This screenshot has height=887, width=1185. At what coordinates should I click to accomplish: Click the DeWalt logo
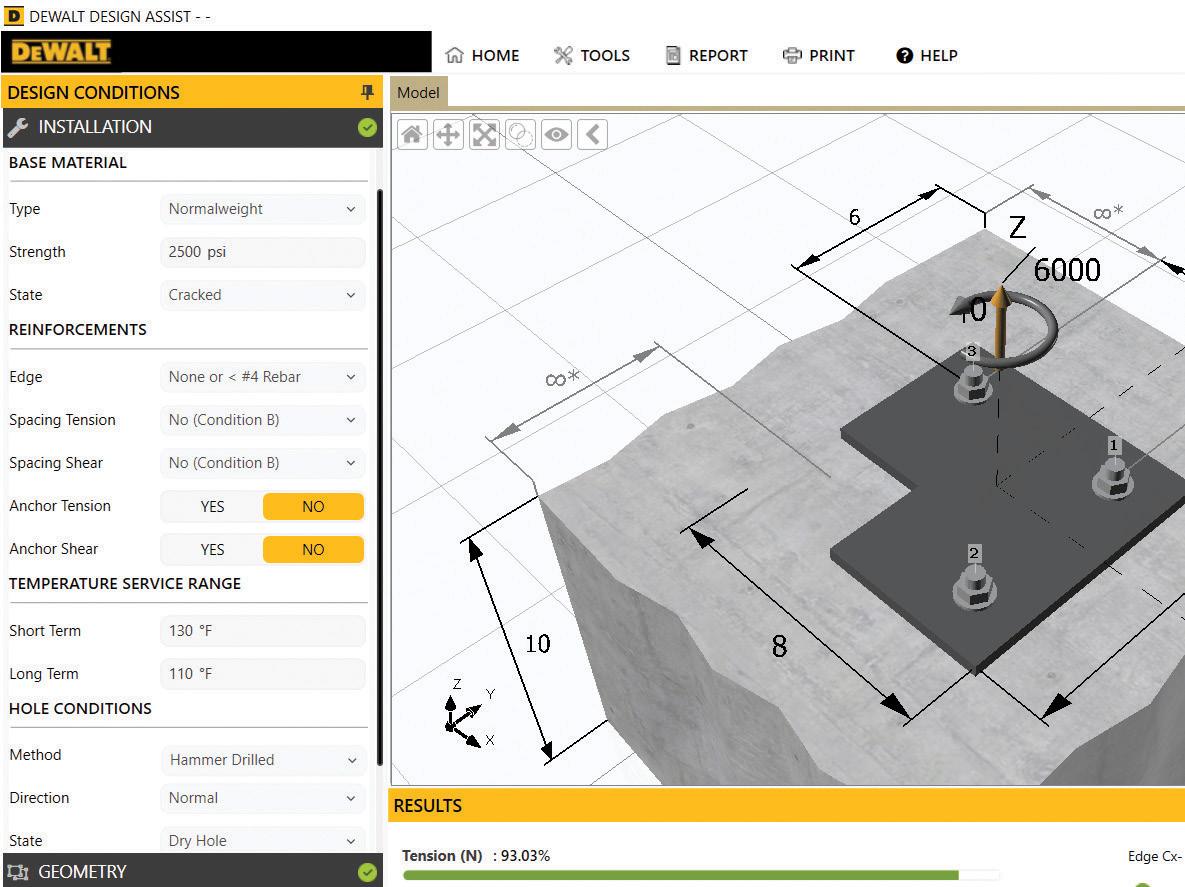pos(61,52)
